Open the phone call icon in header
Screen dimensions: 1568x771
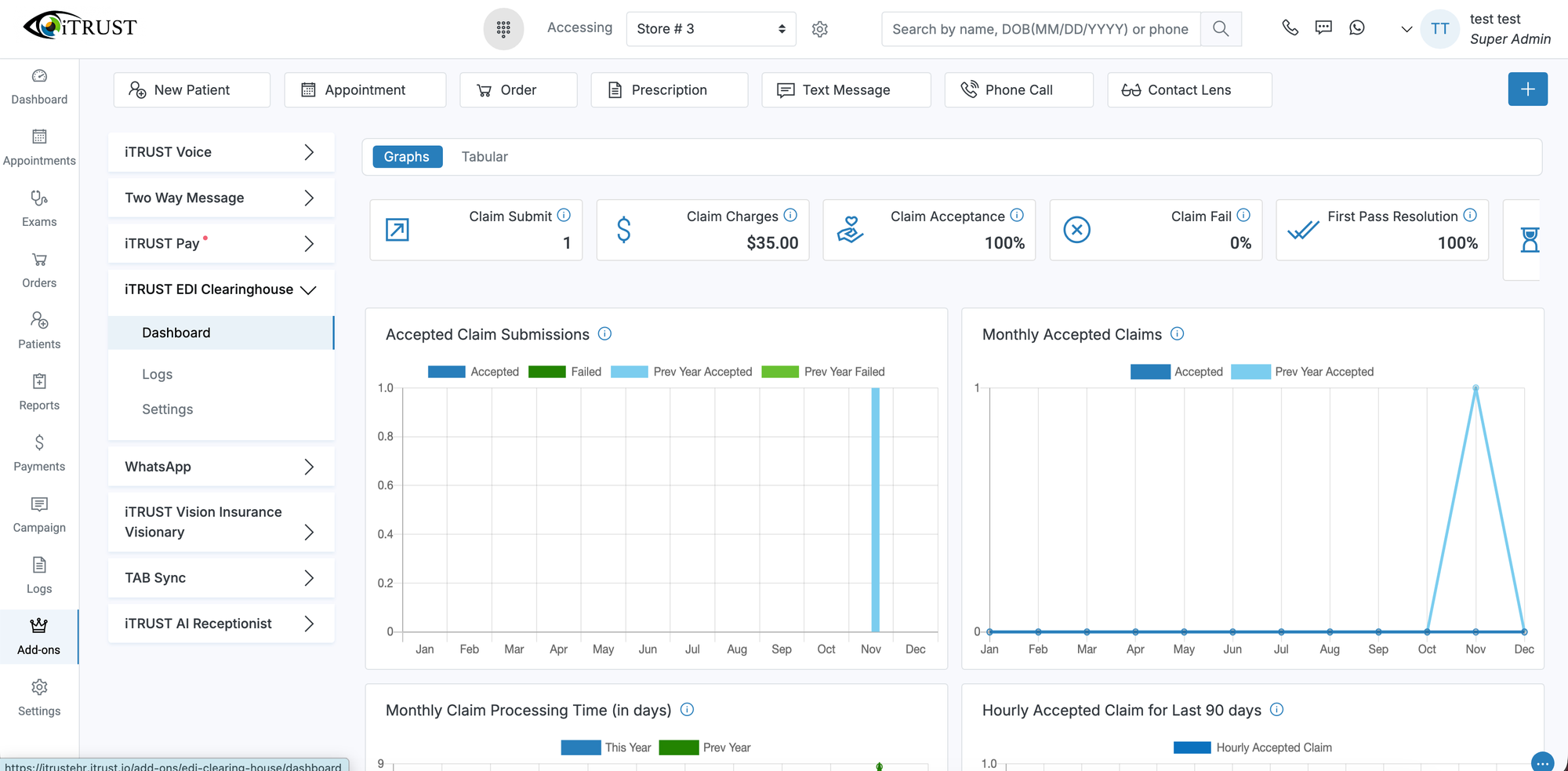1290,27
